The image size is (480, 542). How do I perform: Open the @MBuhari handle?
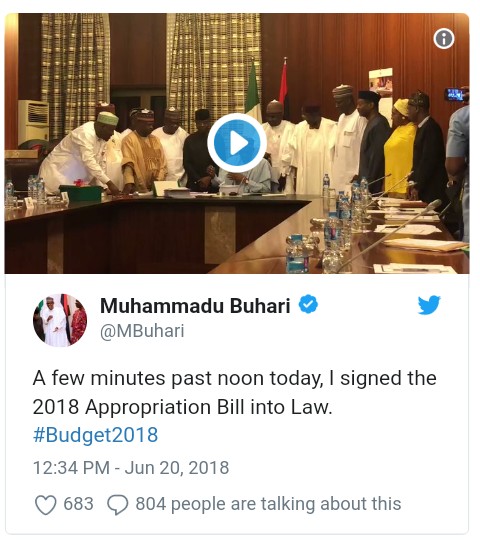(x=142, y=331)
